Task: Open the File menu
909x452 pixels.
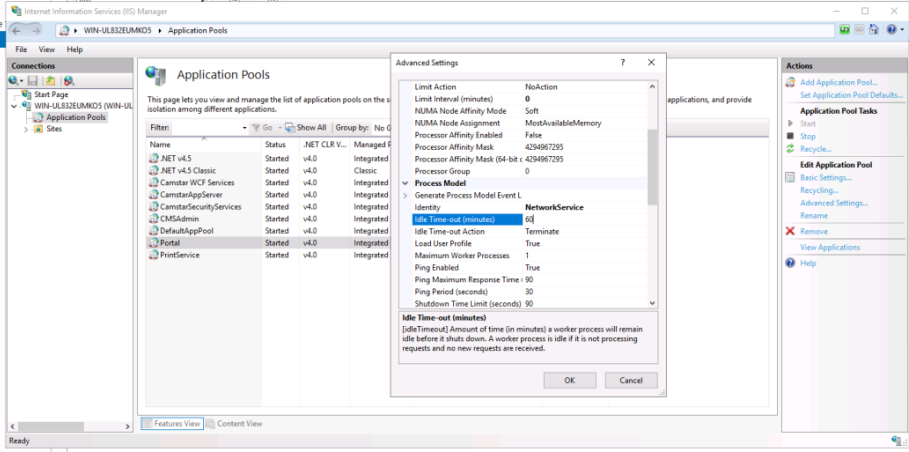Action: [x=21, y=50]
